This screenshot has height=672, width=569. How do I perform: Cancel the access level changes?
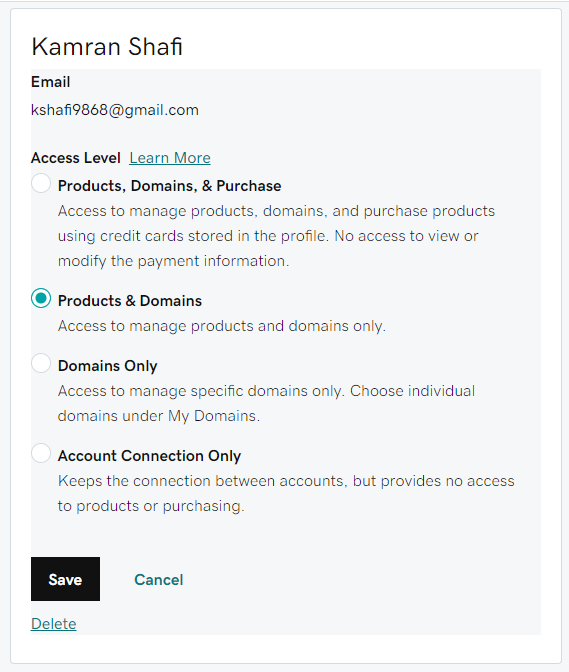(x=159, y=580)
